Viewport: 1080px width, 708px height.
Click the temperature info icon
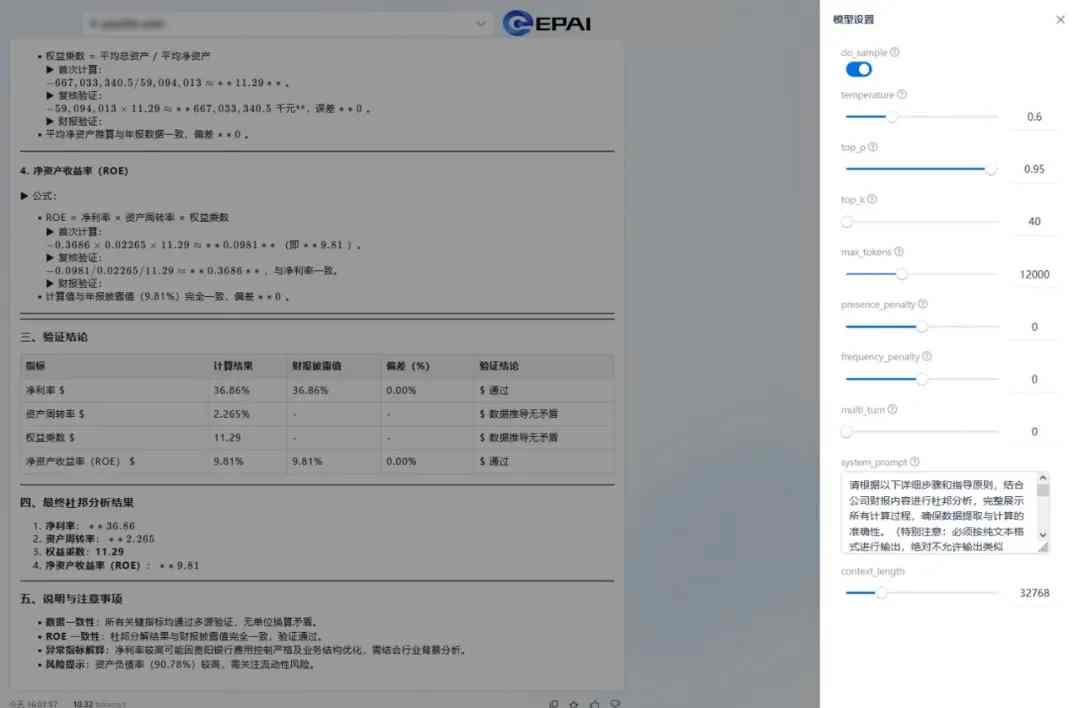coord(900,94)
